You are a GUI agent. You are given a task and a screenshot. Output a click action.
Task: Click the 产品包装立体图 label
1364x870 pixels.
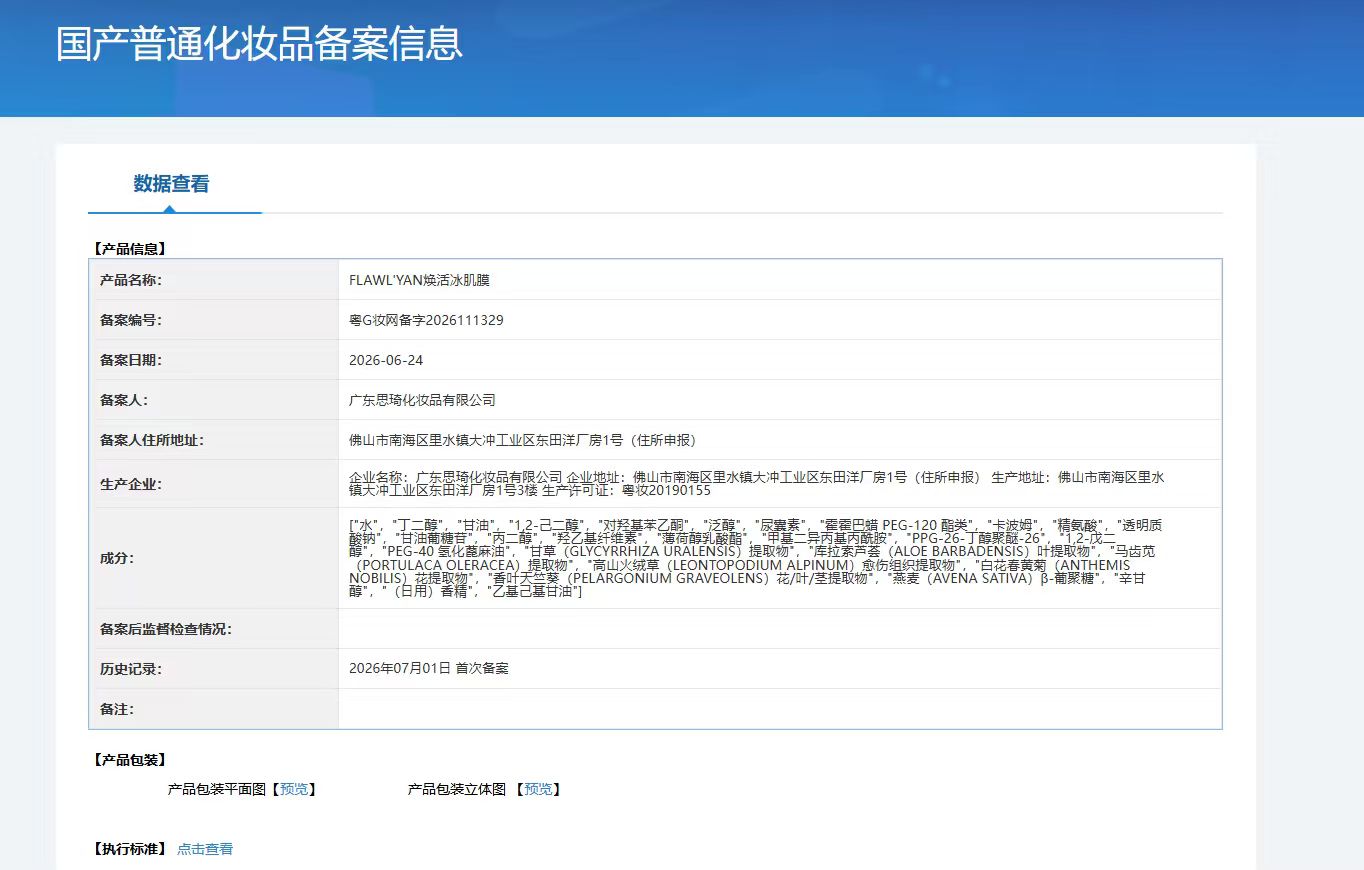[x=457, y=789]
